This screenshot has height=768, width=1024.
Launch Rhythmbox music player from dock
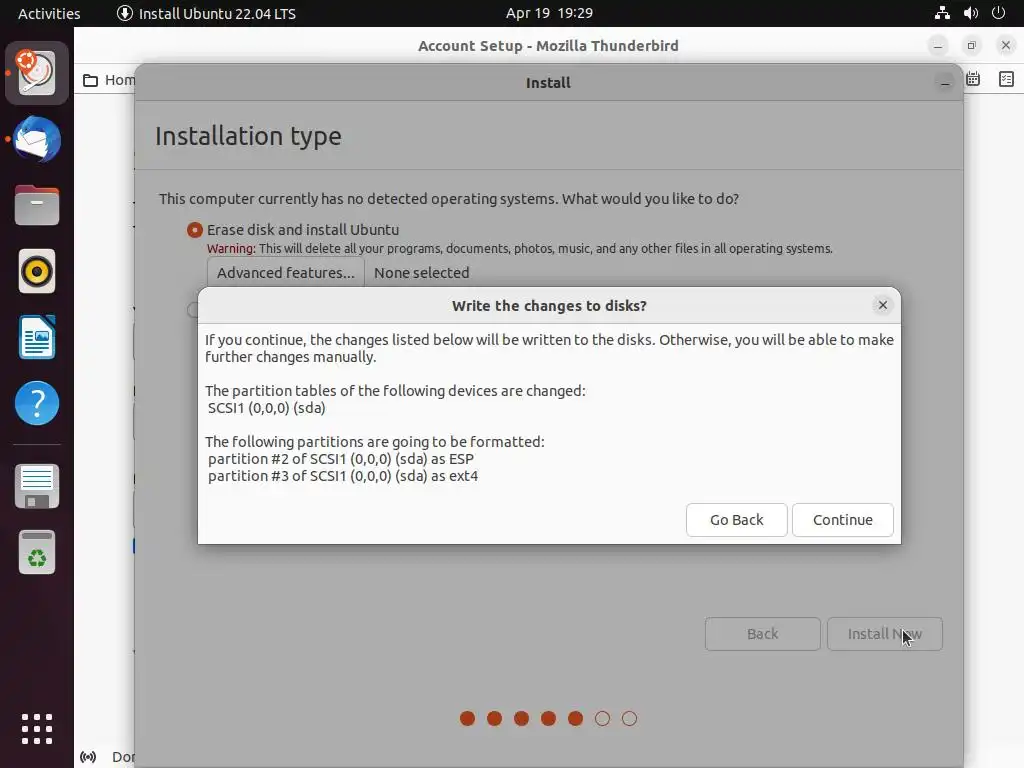37,271
